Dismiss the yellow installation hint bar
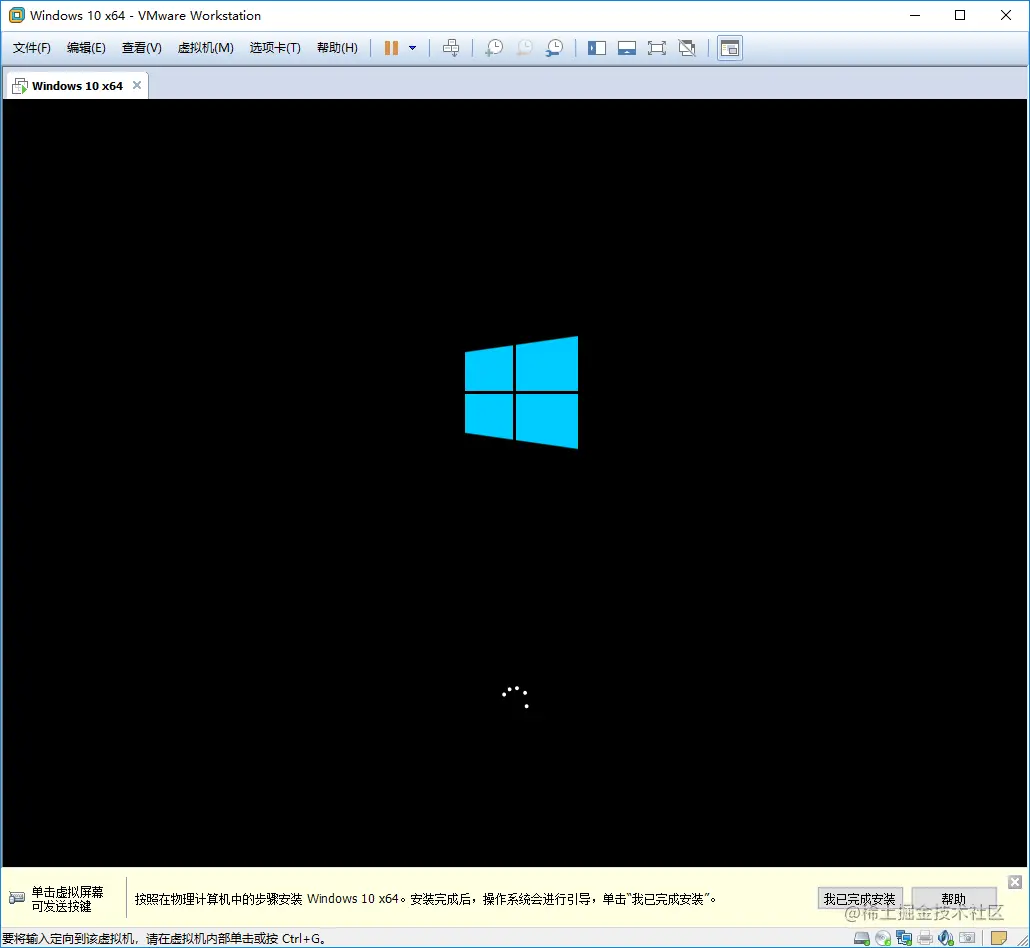1030x948 pixels. pyautogui.click(x=1015, y=882)
